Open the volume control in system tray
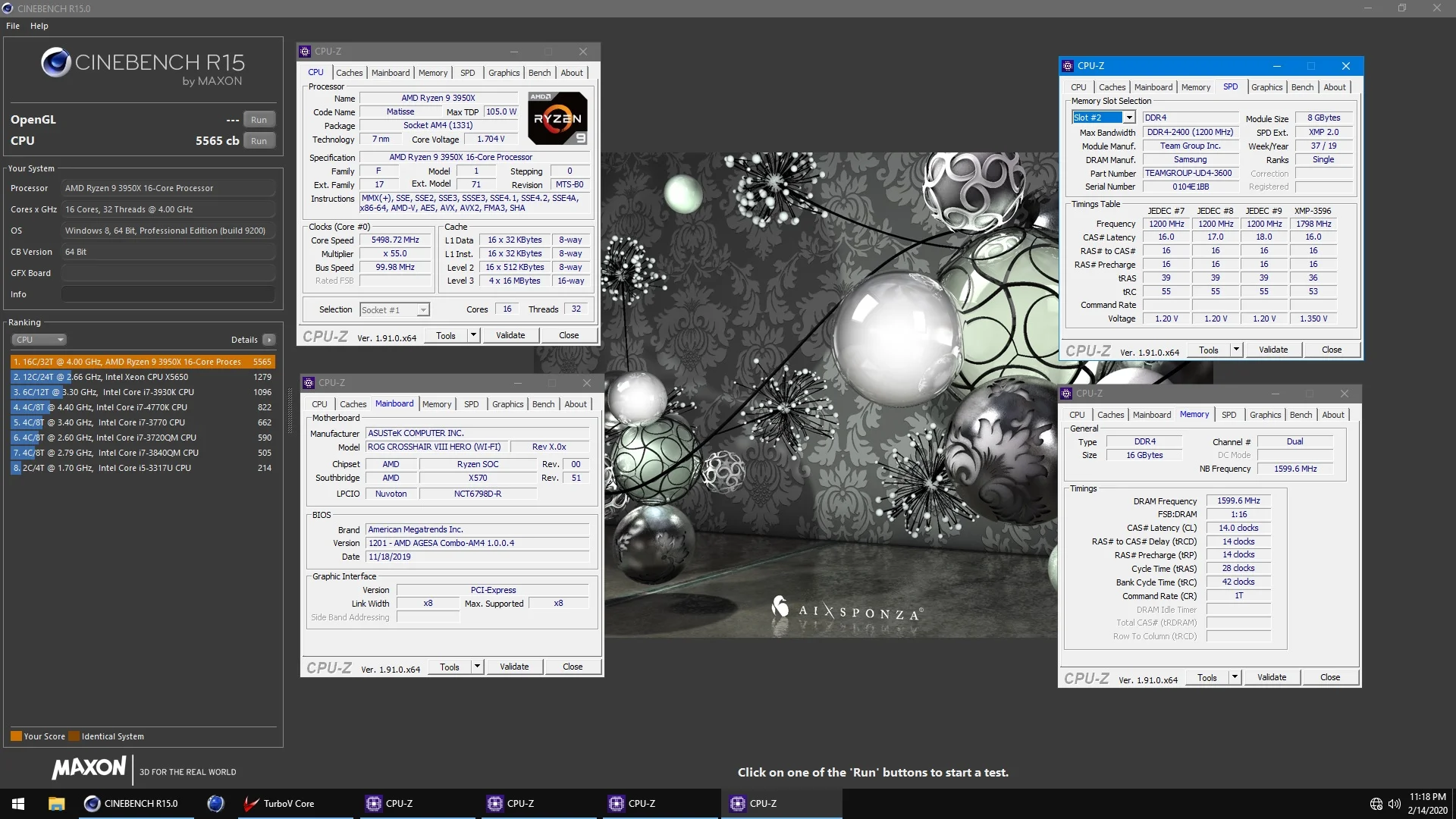Viewport: 1456px width, 819px height. tap(1394, 804)
